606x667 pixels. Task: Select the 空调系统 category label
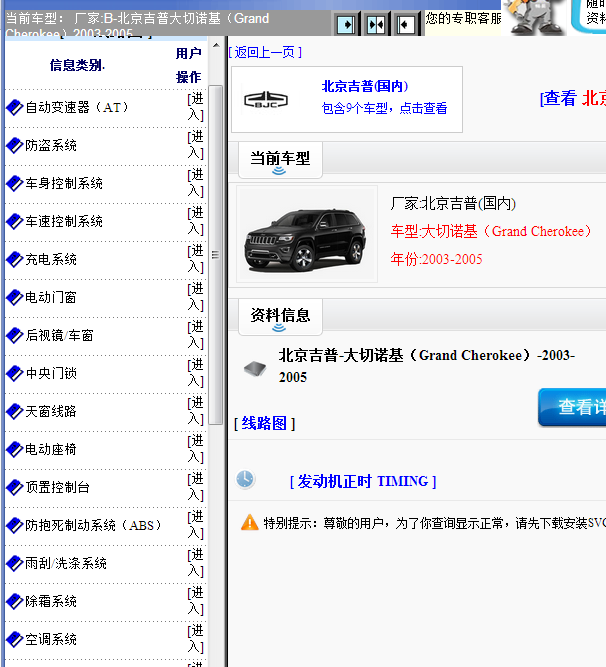pos(51,639)
